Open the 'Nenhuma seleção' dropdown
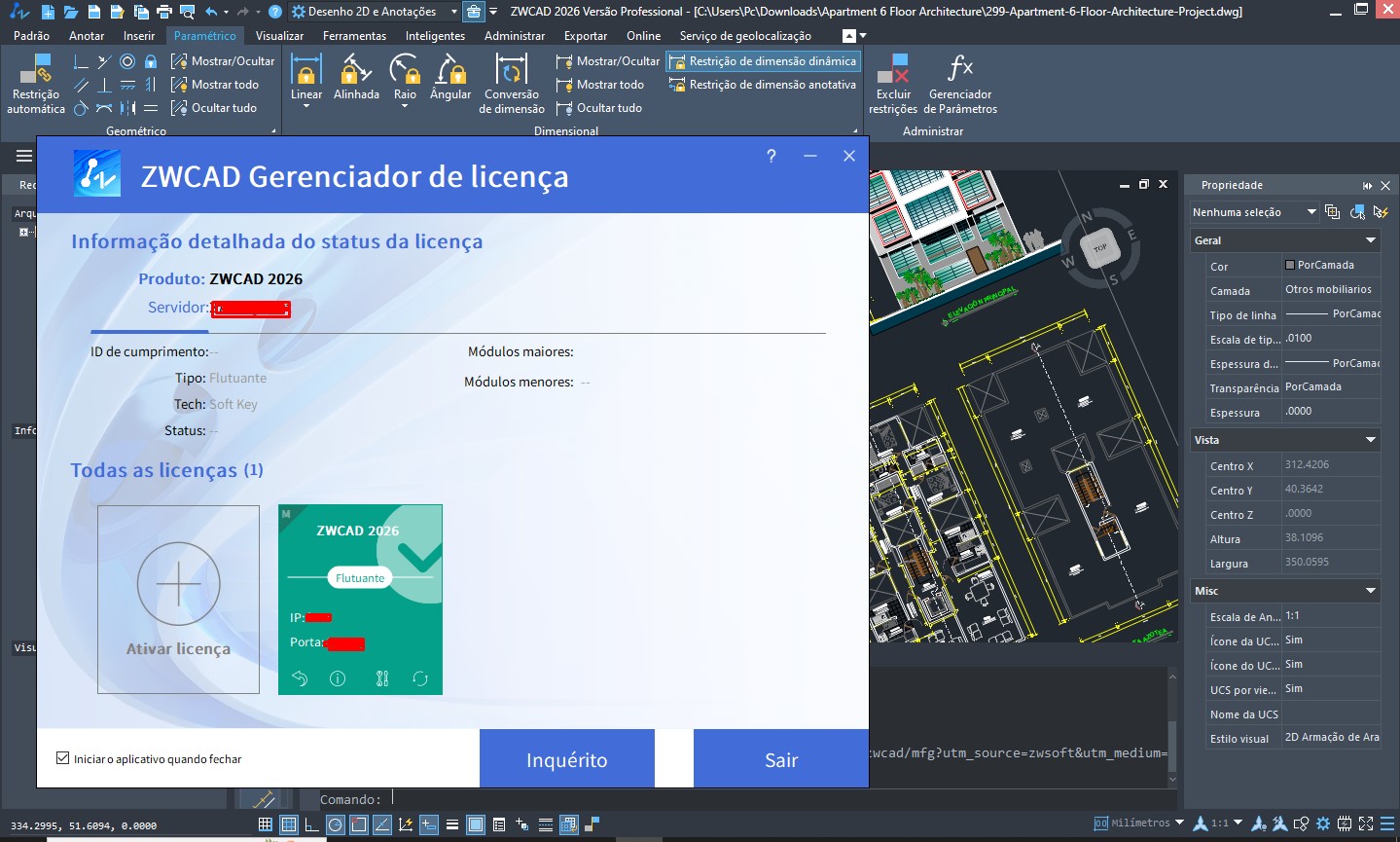Screen dimensions: 1400x842 click(1254, 212)
